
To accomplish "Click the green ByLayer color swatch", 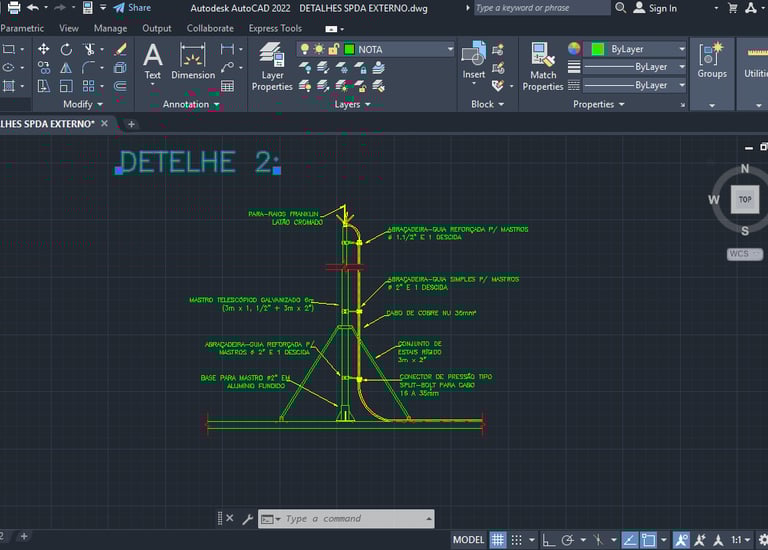I will [x=598, y=49].
